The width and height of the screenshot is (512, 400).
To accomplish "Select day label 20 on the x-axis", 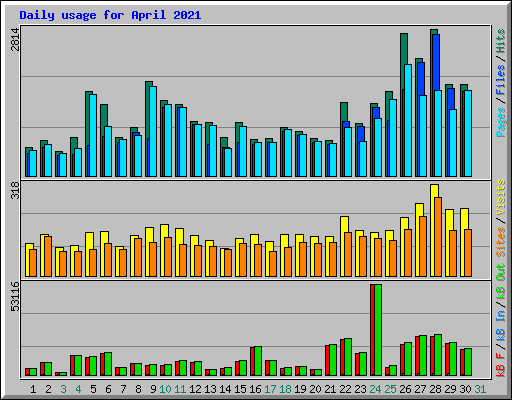I will coord(315,389).
